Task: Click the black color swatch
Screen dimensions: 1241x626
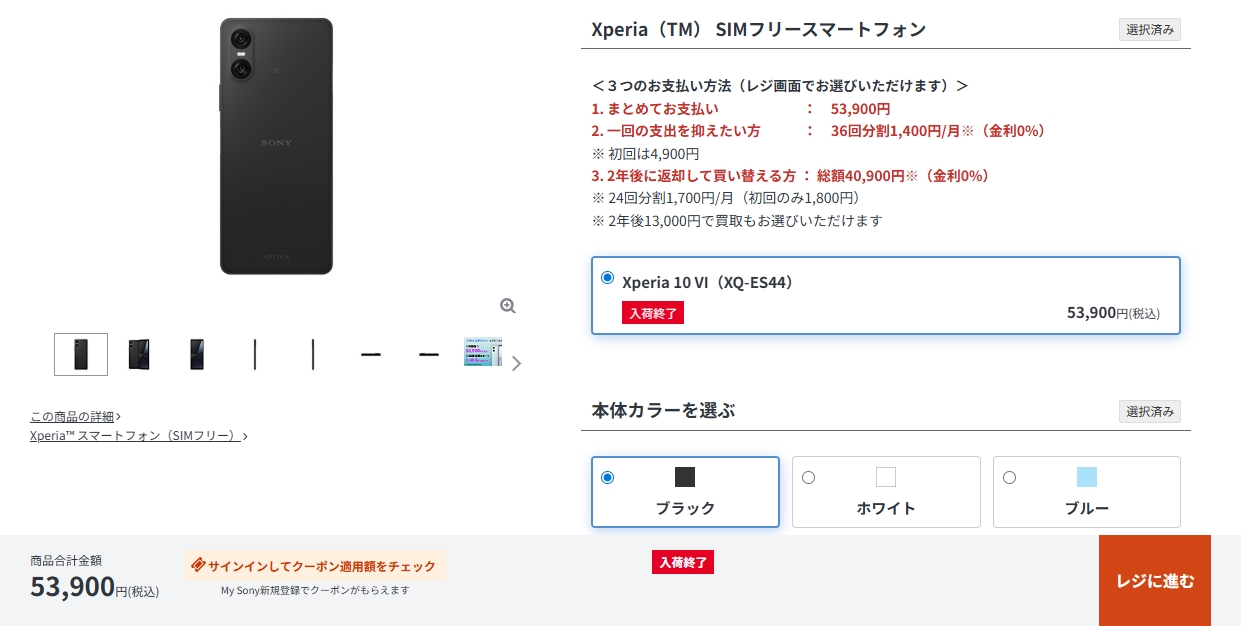Action: (685, 477)
